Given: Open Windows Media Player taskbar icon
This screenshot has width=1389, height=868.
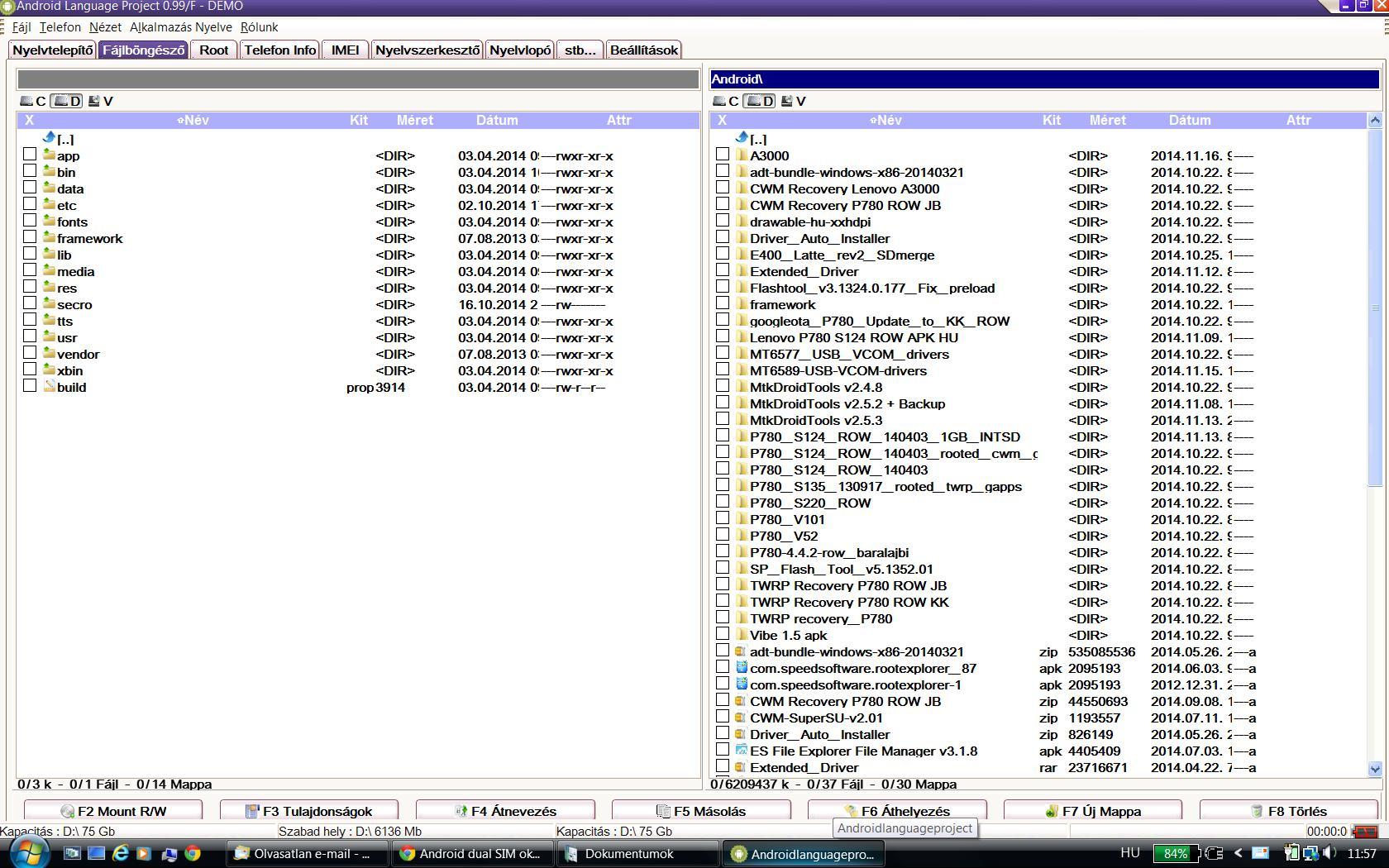Looking at the screenshot, I should pos(144,853).
